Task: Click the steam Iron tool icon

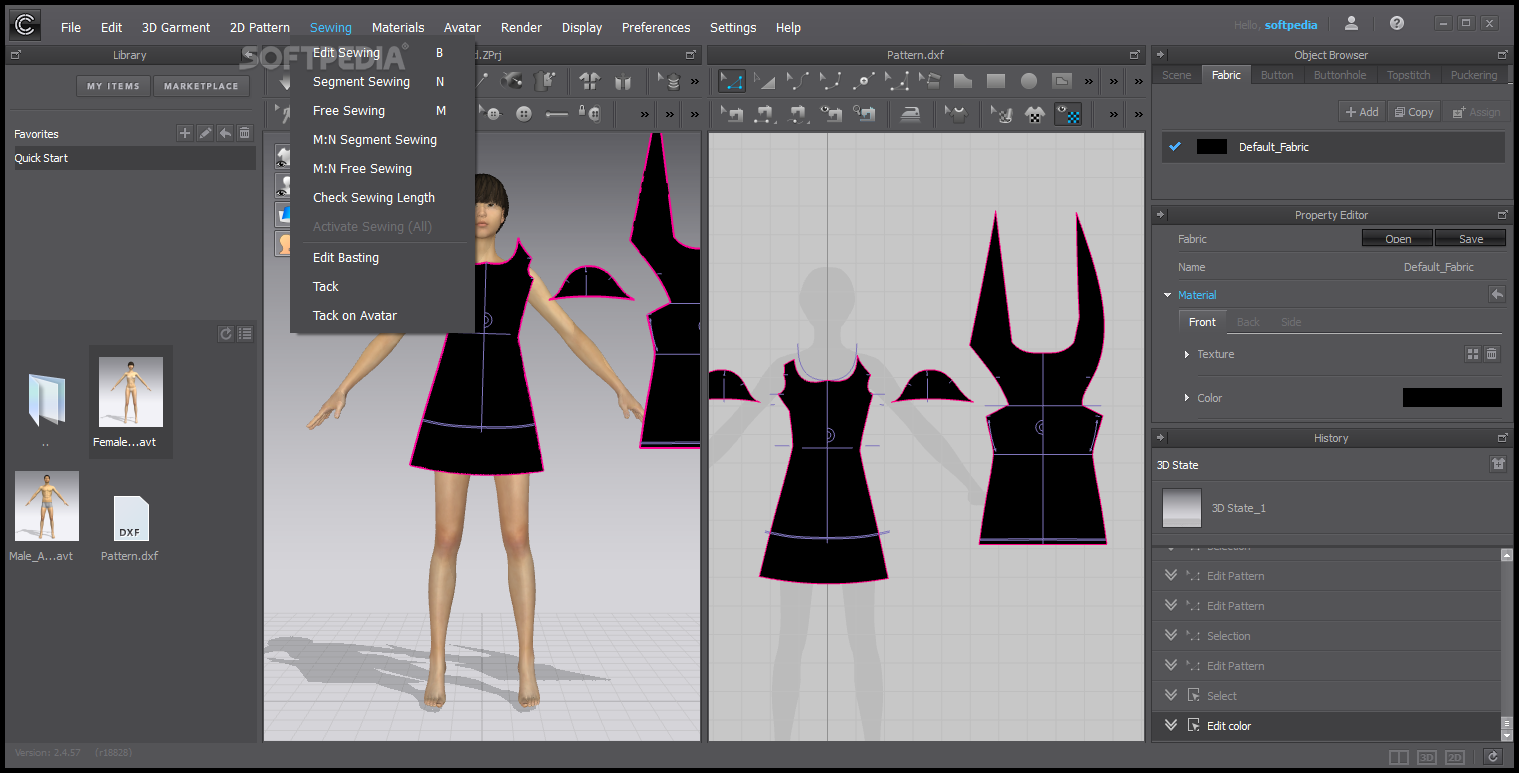Action: [x=911, y=113]
